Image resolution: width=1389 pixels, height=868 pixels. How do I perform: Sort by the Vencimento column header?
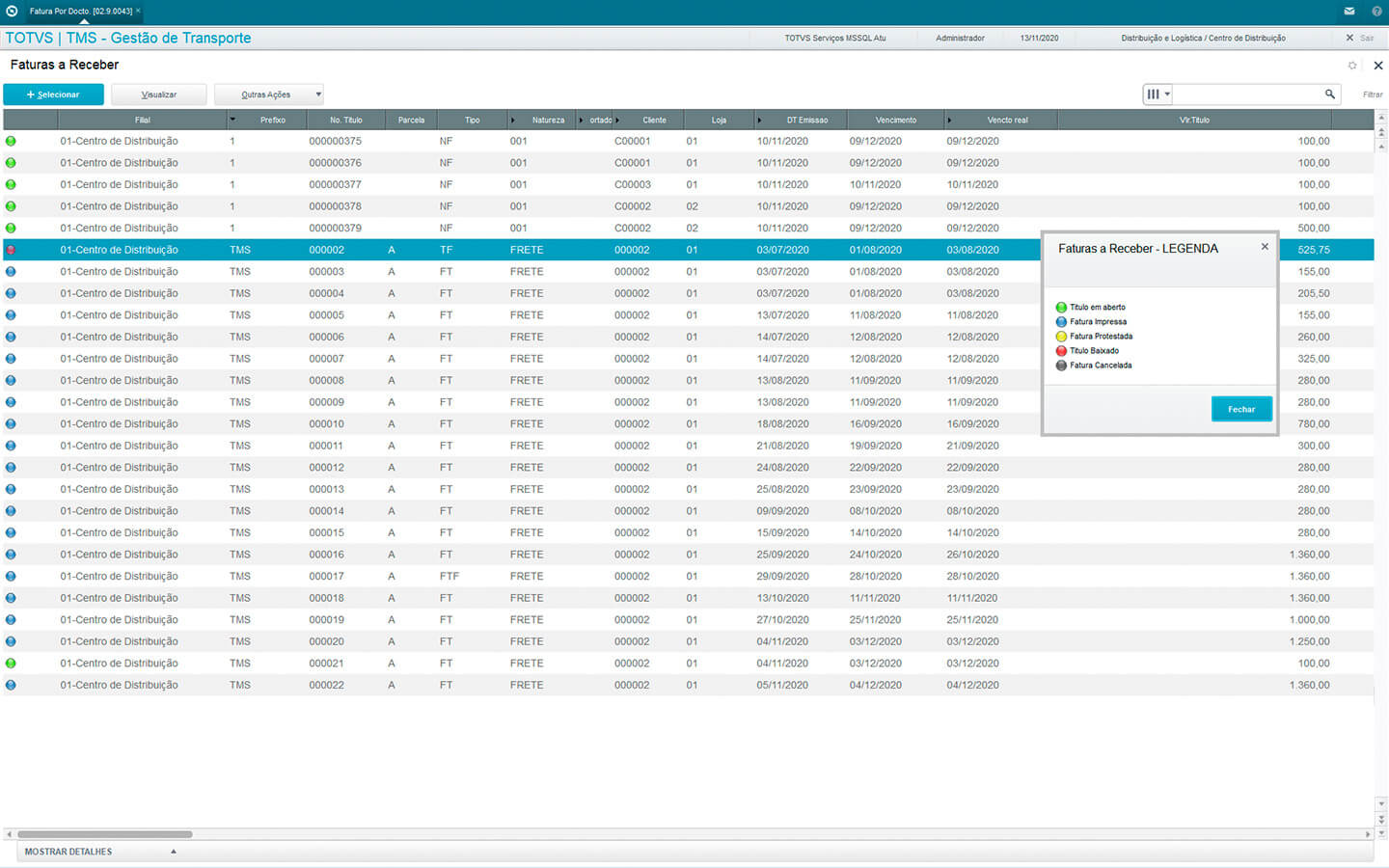point(895,120)
